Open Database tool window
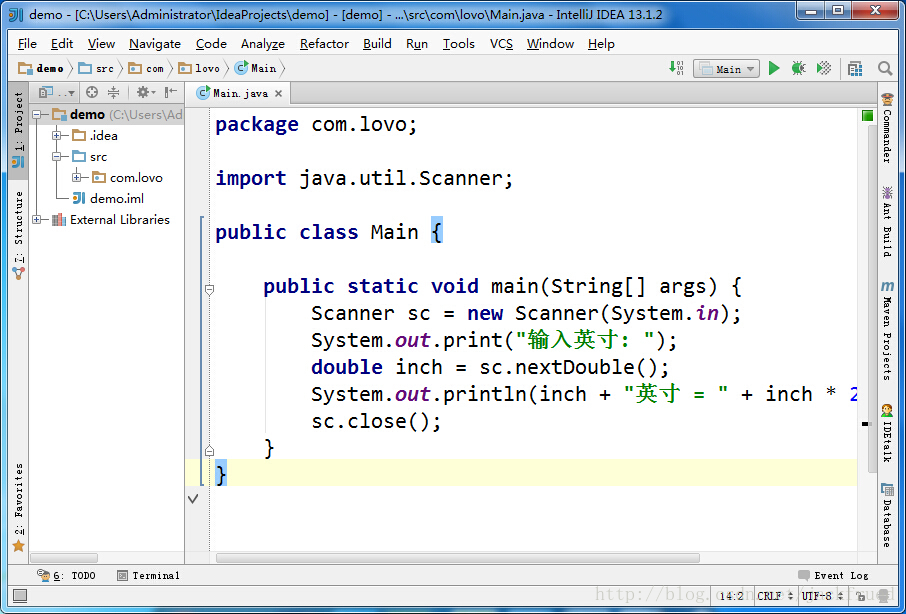Image resolution: width=906 pixels, height=614 pixels. pos(887,515)
